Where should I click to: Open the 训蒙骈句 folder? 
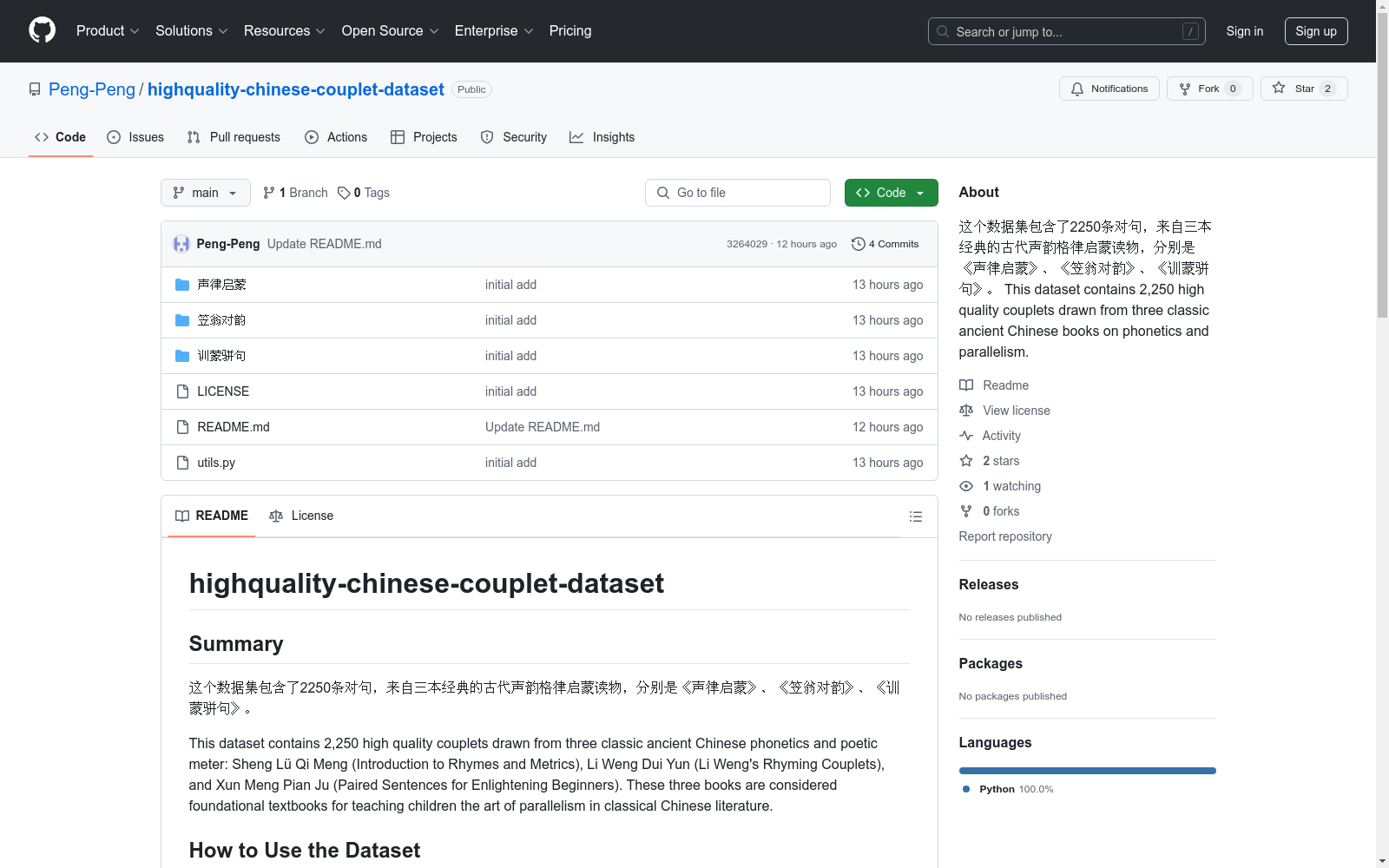pos(221,356)
